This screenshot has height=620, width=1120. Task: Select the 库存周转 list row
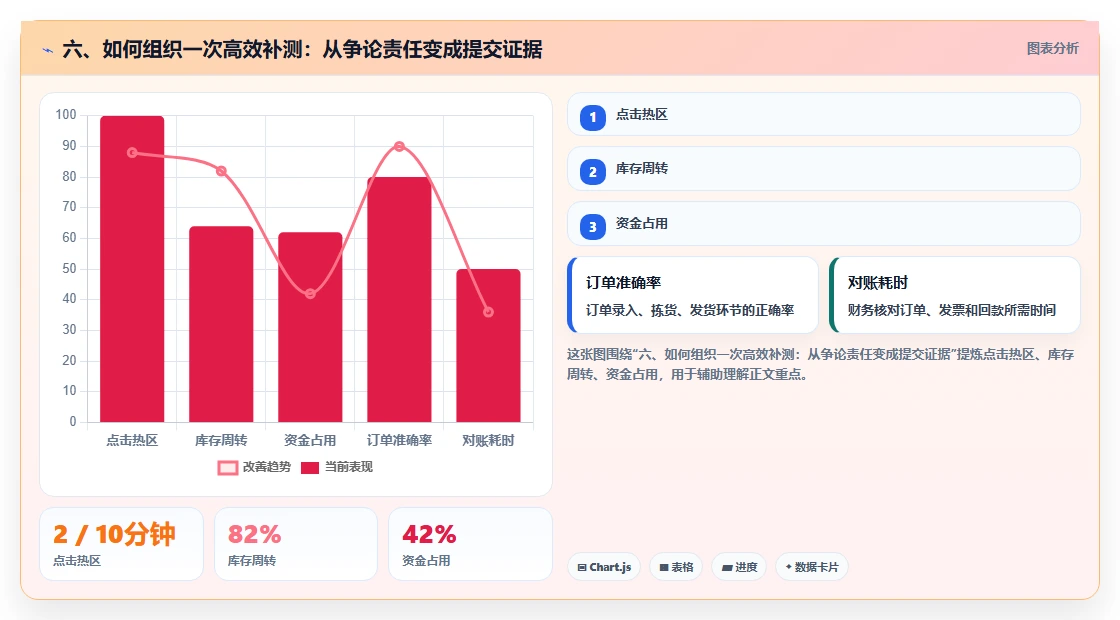[x=824, y=169]
